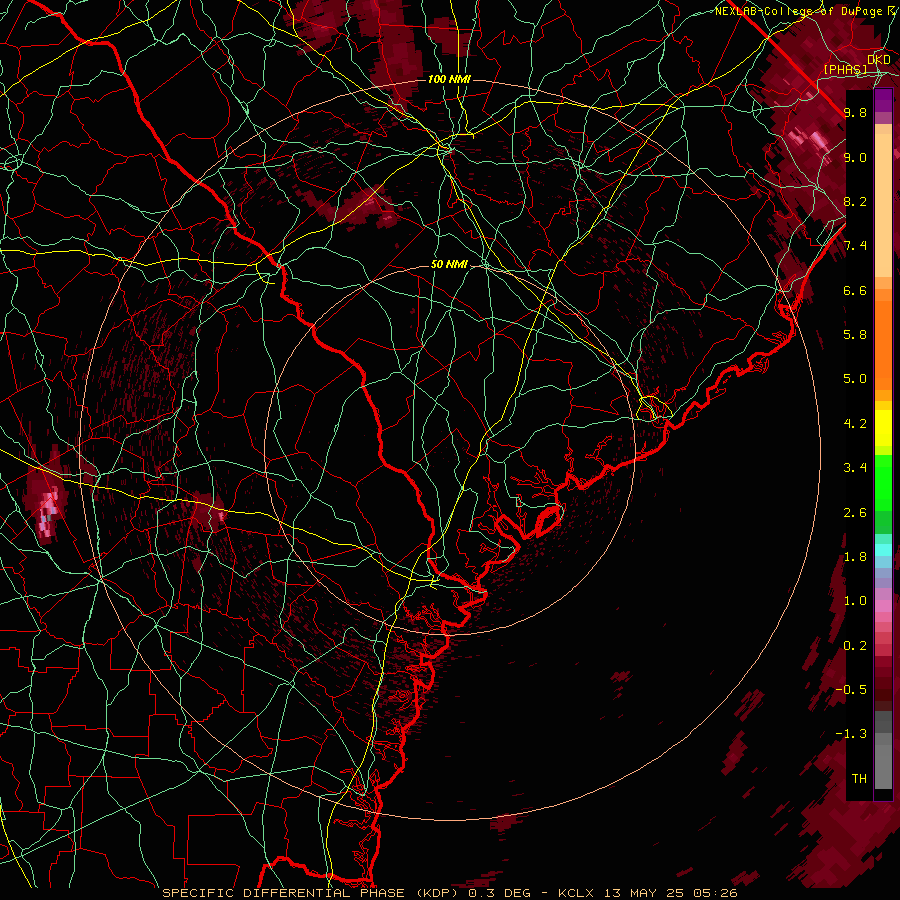Click the "5.8" scale value
The image size is (900, 900).
coord(855,335)
